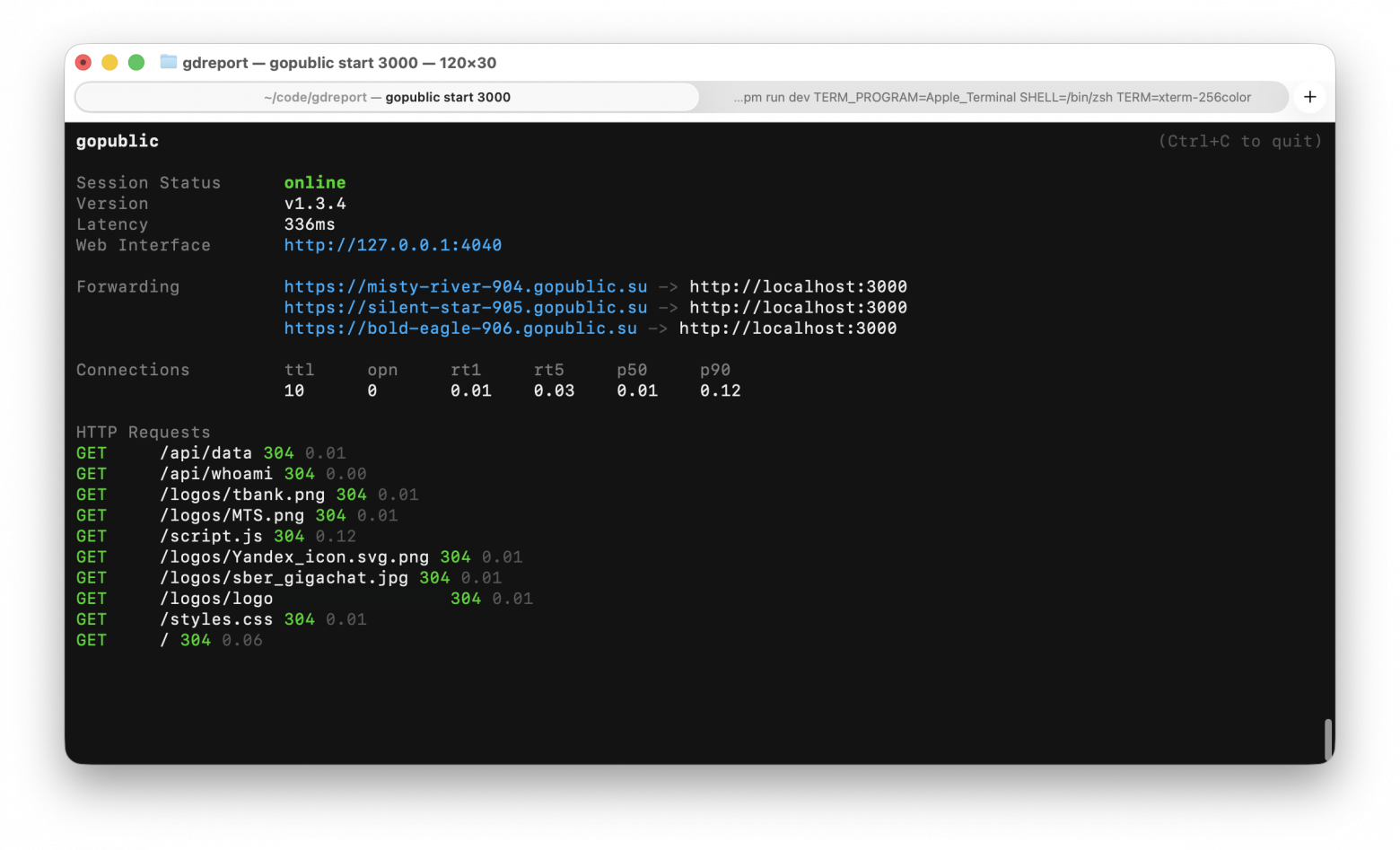This screenshot has width=1400, height=850.
Task: Click the /script.js request path
Action: [x=211, y=536]
